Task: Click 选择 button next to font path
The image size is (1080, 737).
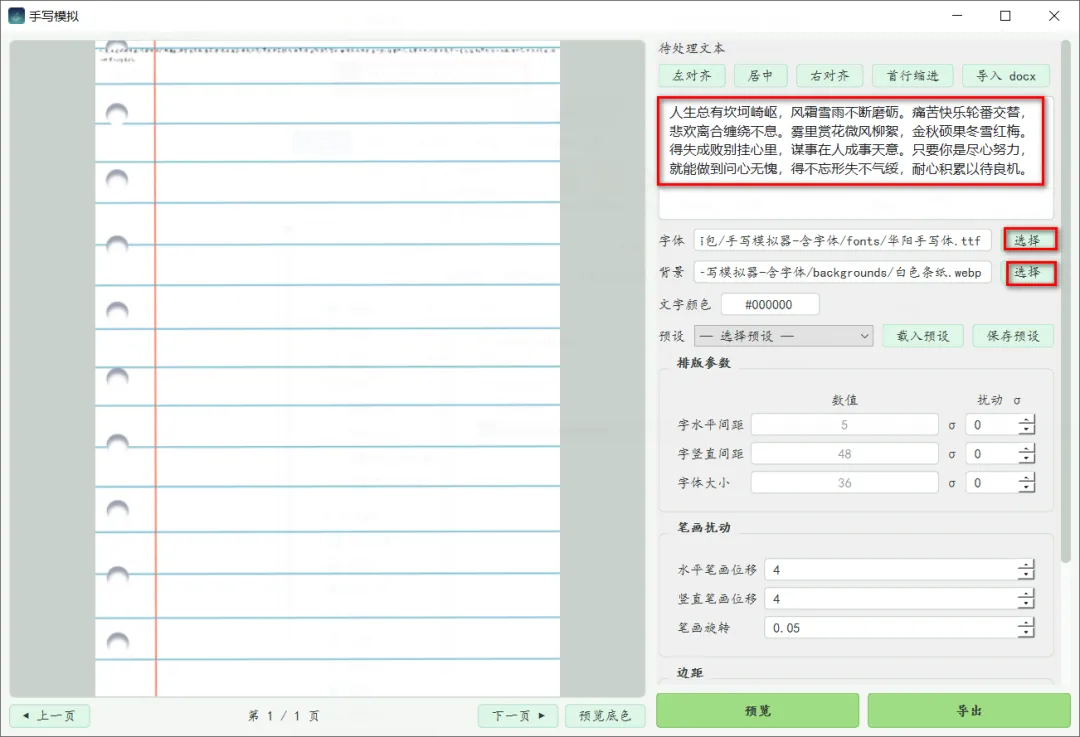Action: [x=1027, y=240]
